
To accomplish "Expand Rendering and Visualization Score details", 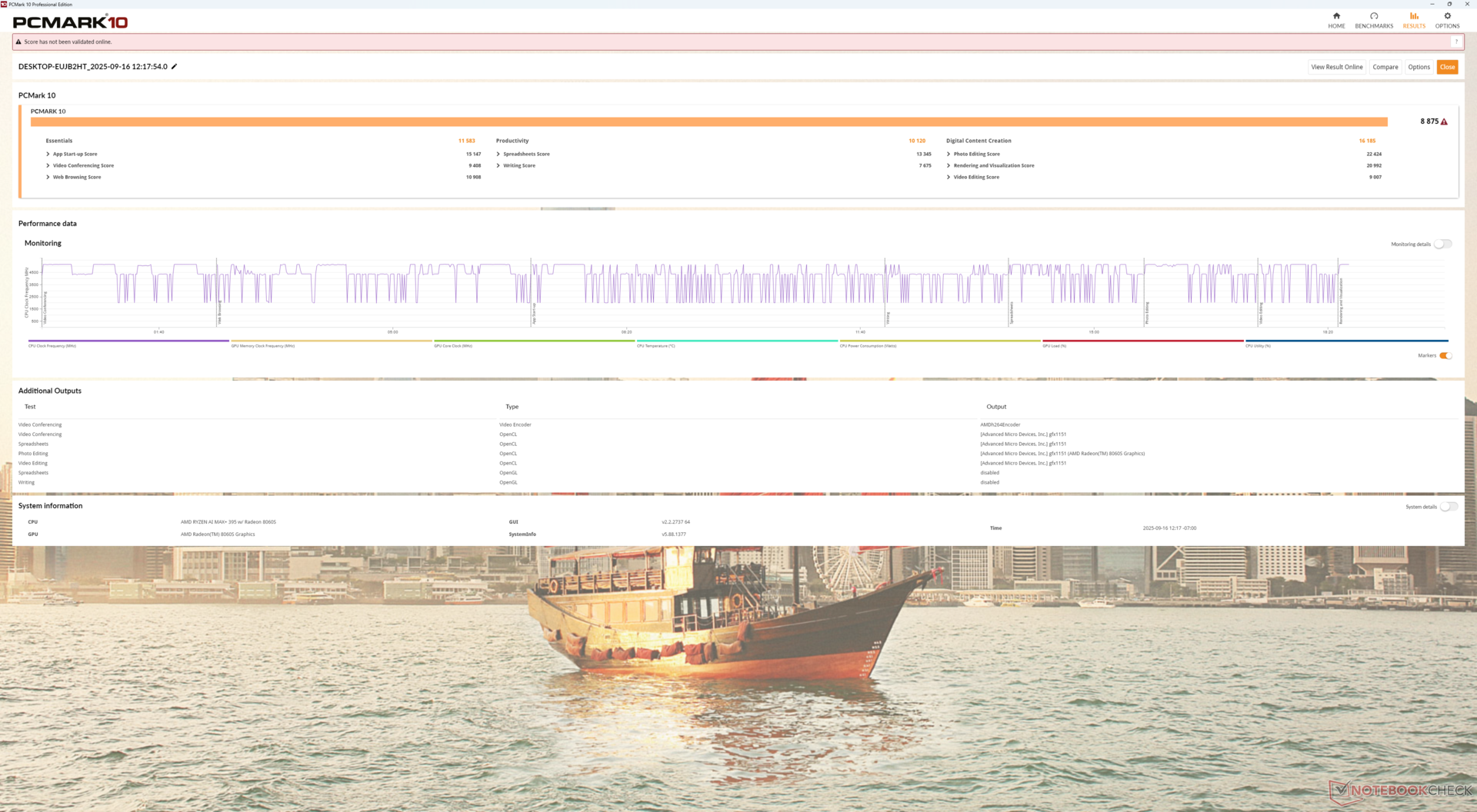I will 949,166.
